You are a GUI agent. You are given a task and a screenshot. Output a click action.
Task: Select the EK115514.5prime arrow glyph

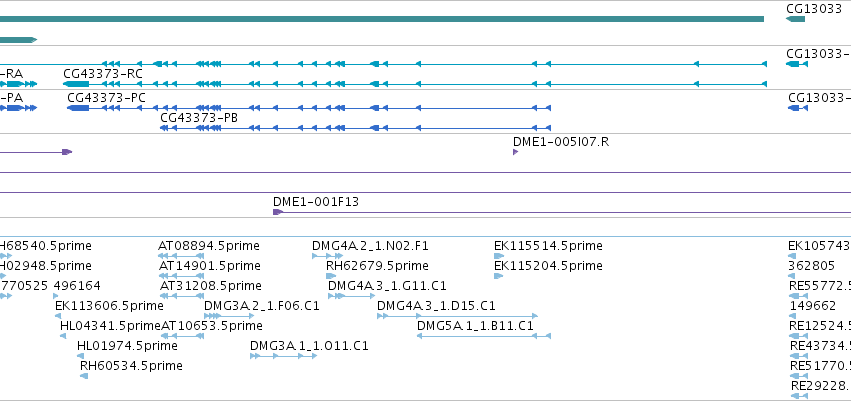(x=499, y=256)
